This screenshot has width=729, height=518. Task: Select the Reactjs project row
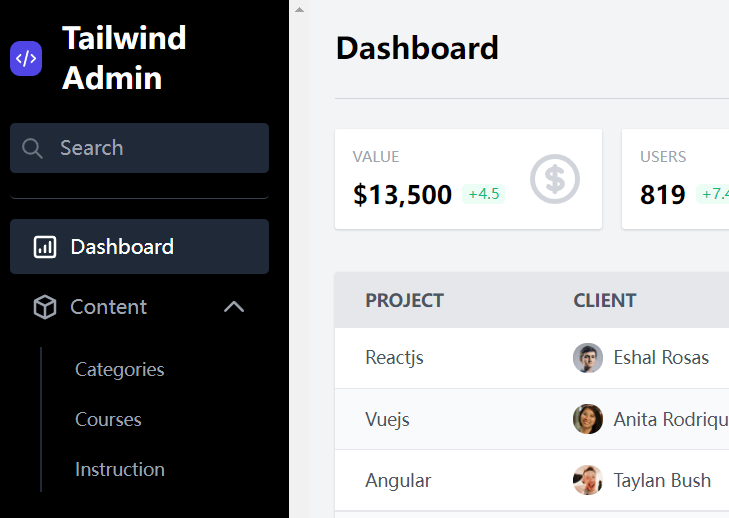pos(394,358)
